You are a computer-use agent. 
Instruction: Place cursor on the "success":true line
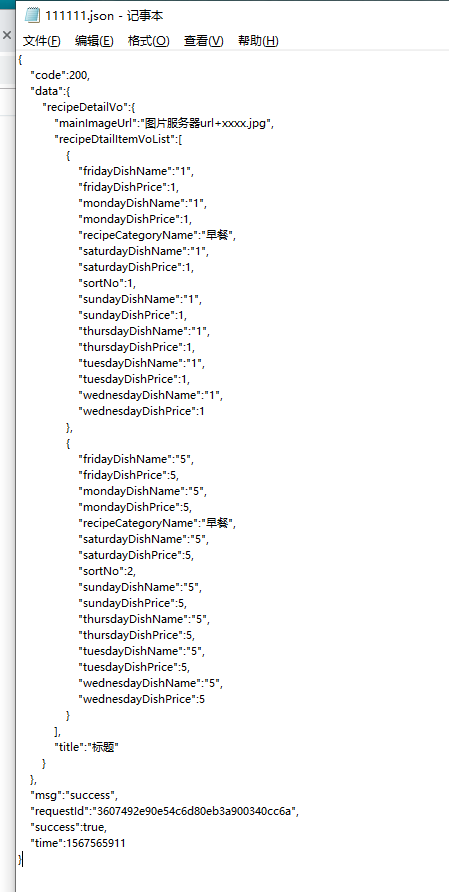click(68, 827)
